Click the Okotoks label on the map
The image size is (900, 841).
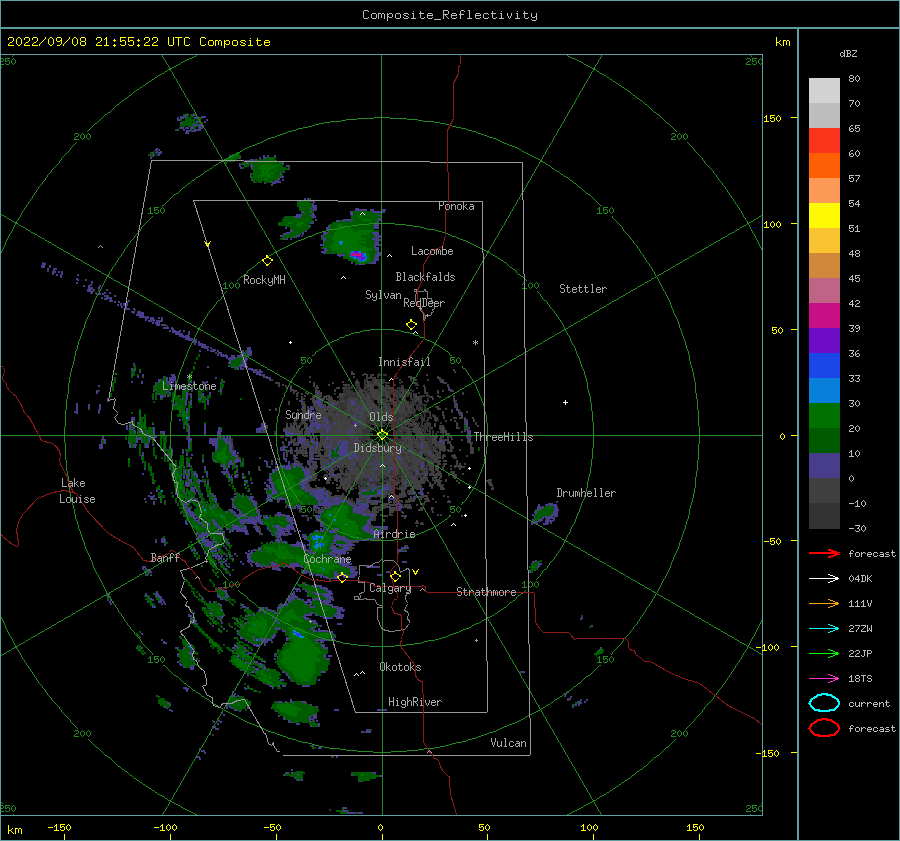coord(400,667)
